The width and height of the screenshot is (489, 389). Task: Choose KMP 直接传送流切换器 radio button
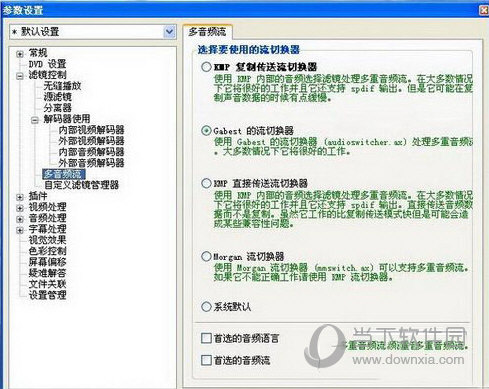pos(206,183)
